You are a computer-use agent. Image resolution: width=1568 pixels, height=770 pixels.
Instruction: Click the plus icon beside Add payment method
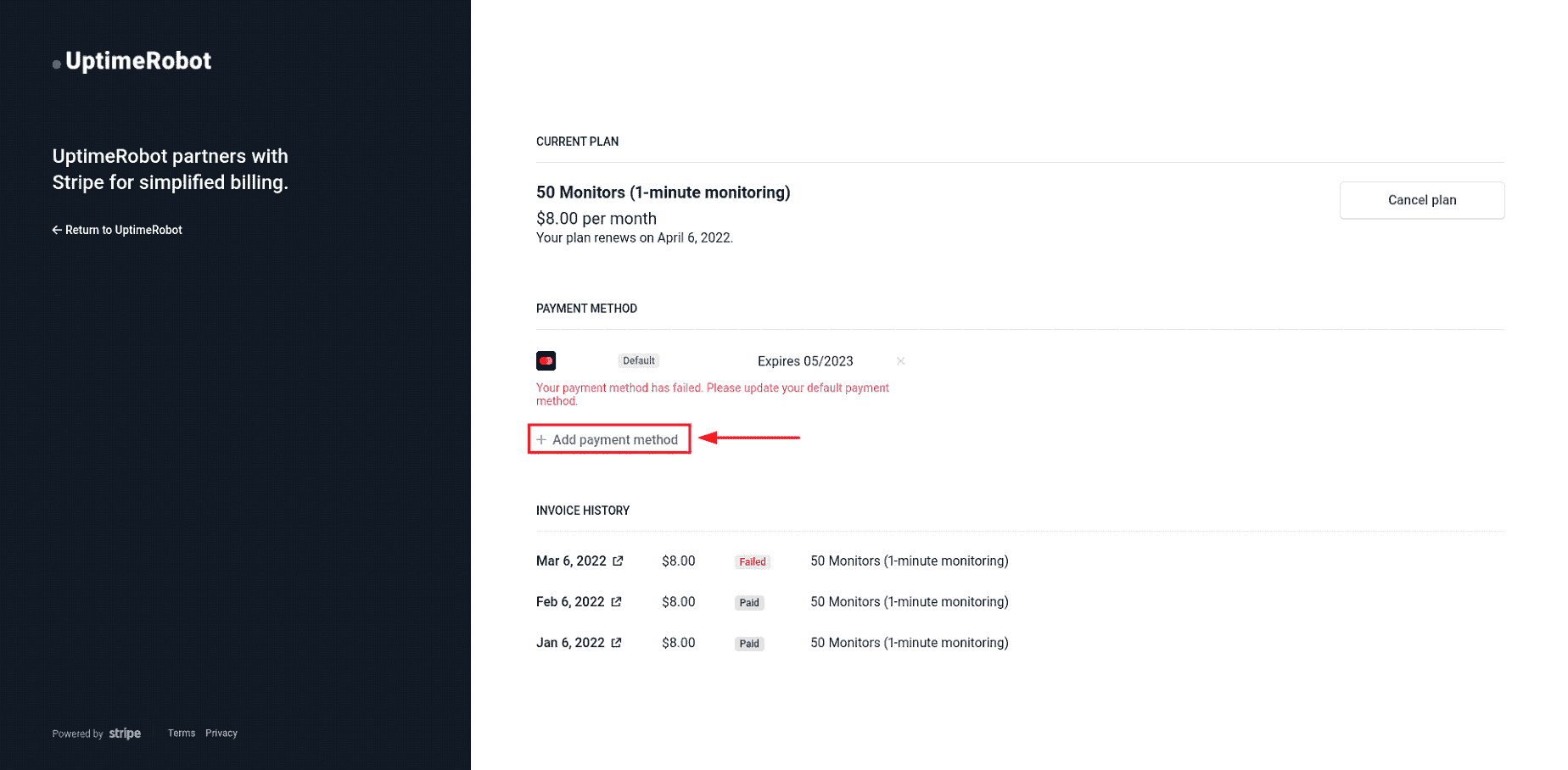pos(541,438)
